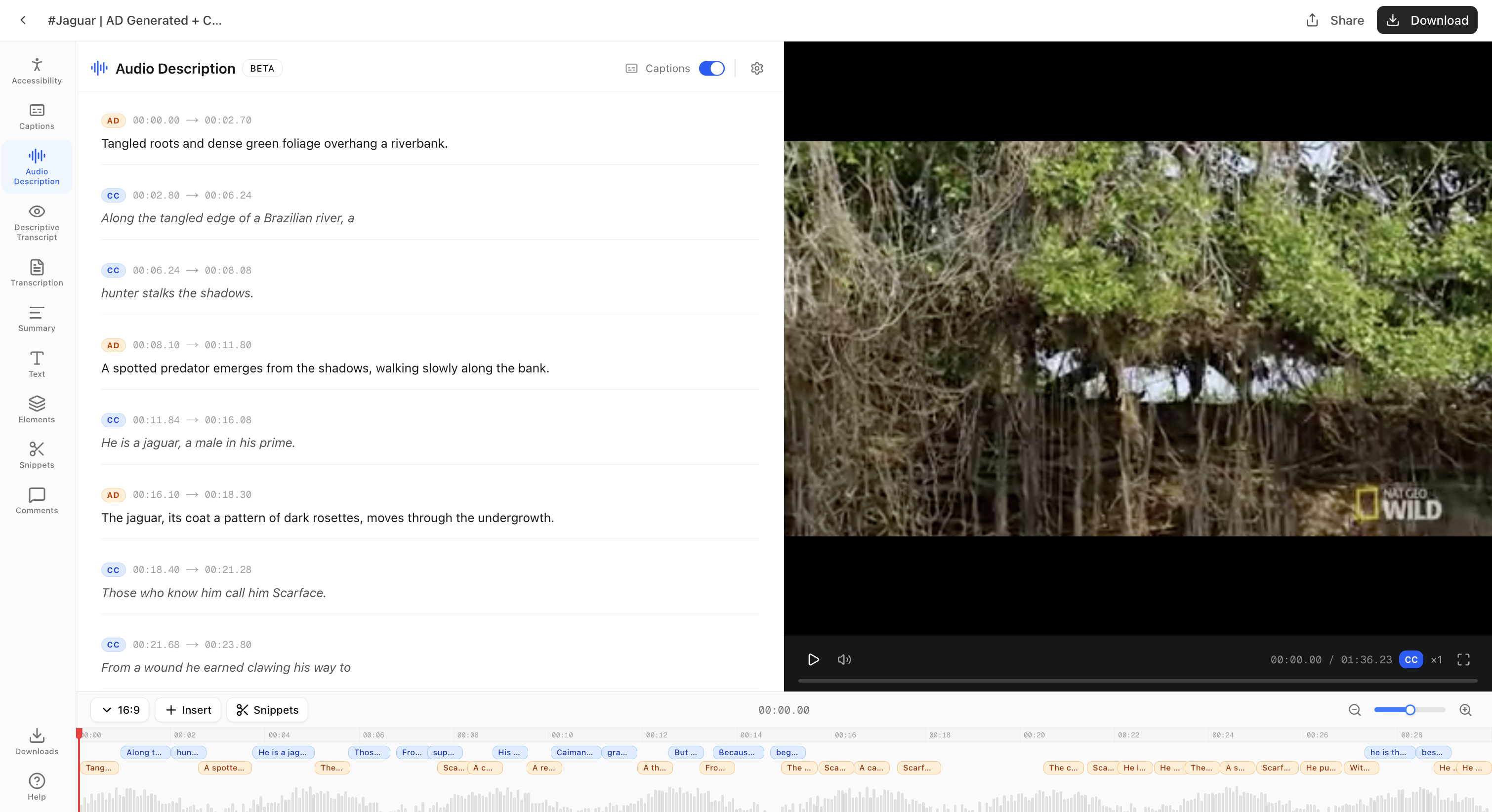Switch to the Text panel

pyautogui.click(x=36, y=364)
